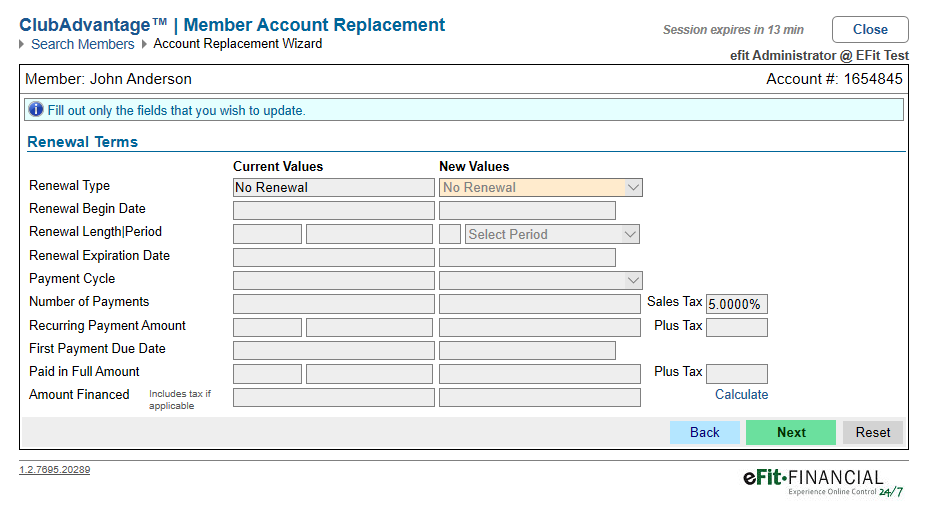Click the new Amount Financed field
This screenshot has width=932, height=511.
[x=540, y=397]
